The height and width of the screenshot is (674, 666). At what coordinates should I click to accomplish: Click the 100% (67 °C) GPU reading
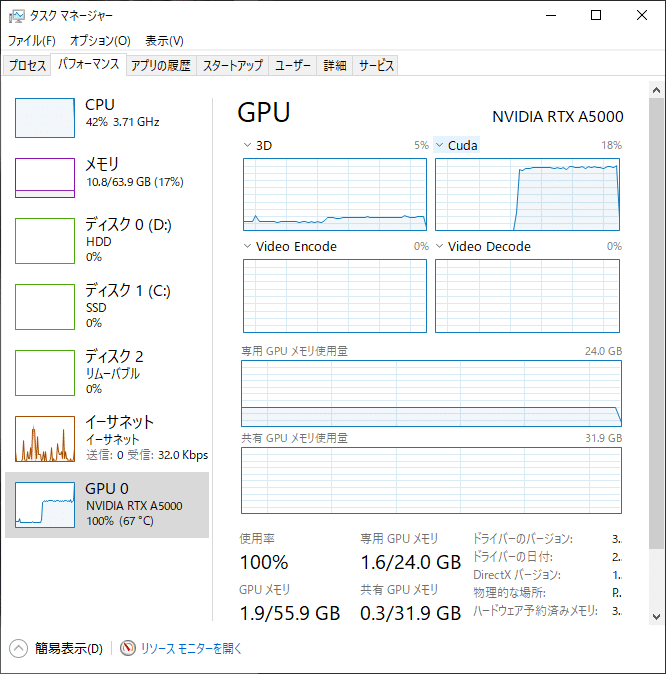point(120,521)
